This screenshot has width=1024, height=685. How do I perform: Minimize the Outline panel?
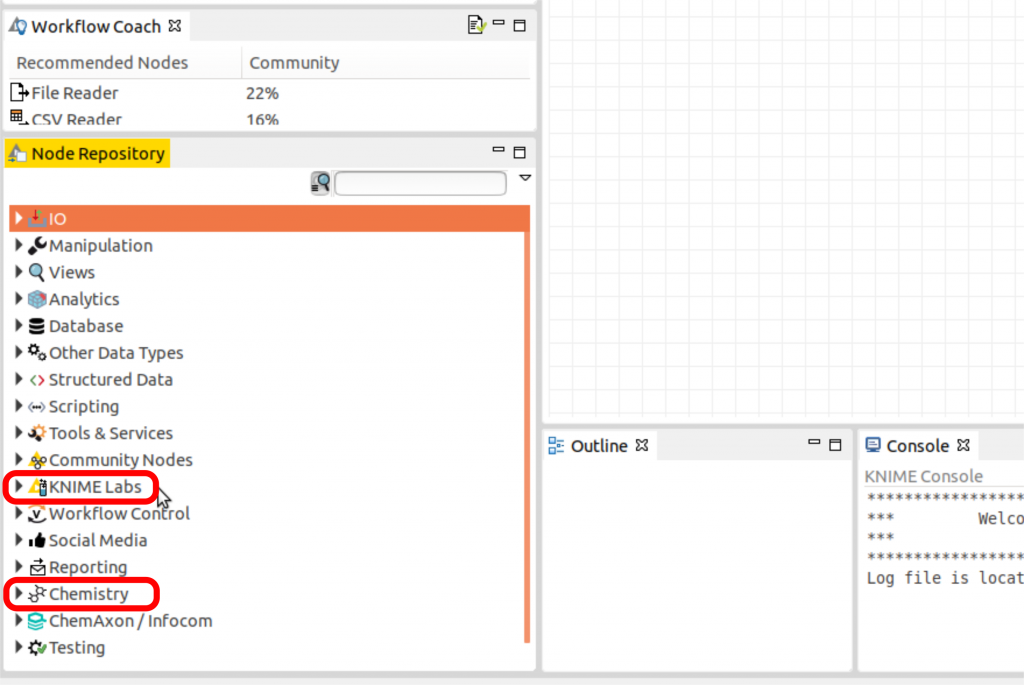click(x=814, y=443)
